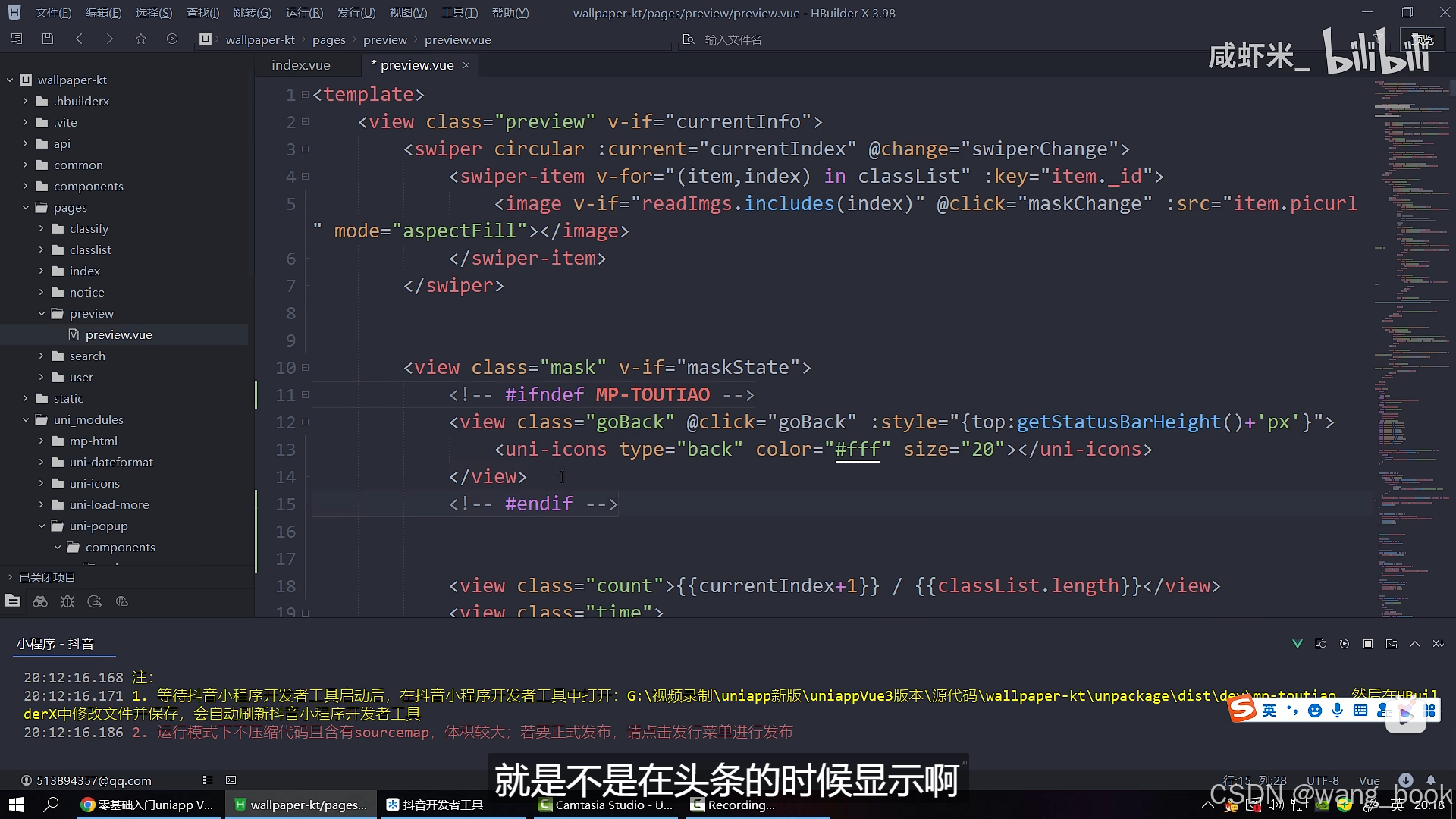
Task: Select the uni-icons folder in tree
Action: pos(94,483)
